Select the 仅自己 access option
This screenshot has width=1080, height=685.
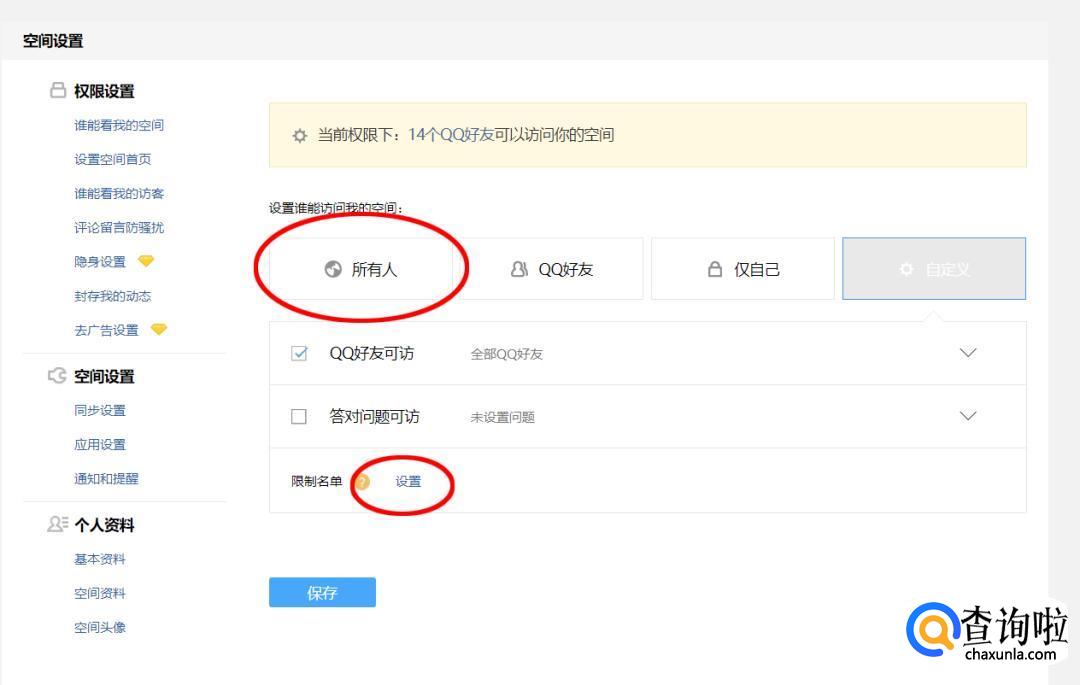click(742, 269)
